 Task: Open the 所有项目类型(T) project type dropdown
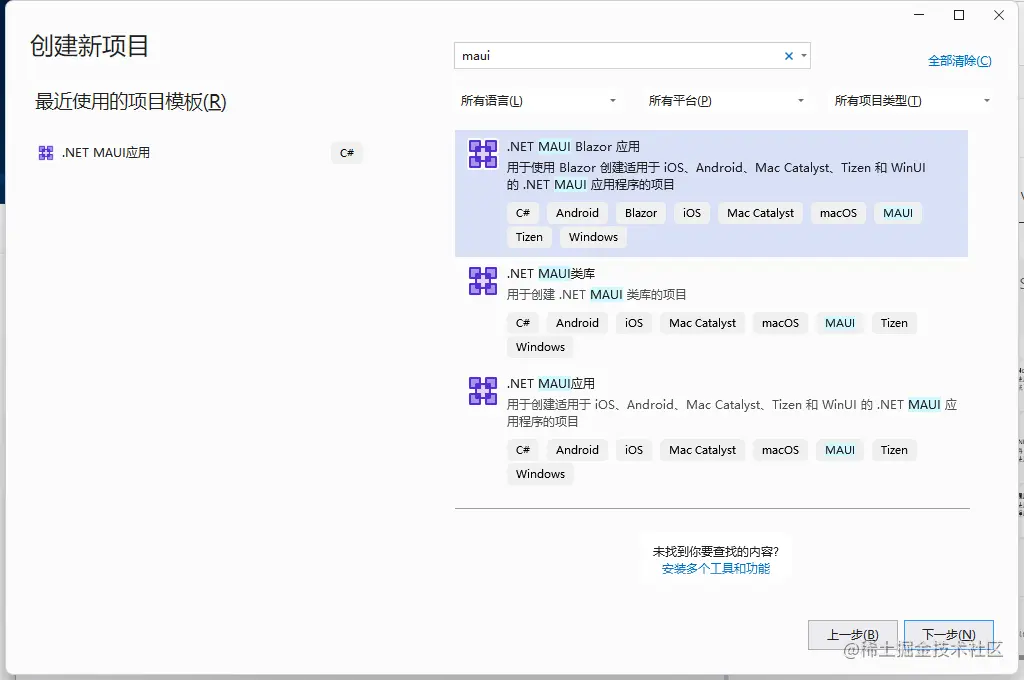[912, 101]
